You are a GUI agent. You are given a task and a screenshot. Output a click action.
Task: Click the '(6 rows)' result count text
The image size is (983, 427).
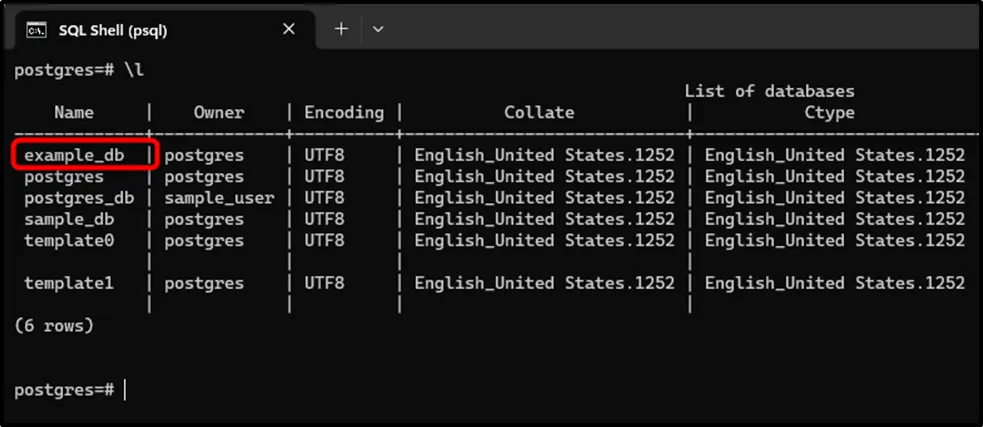coord(54,326)
